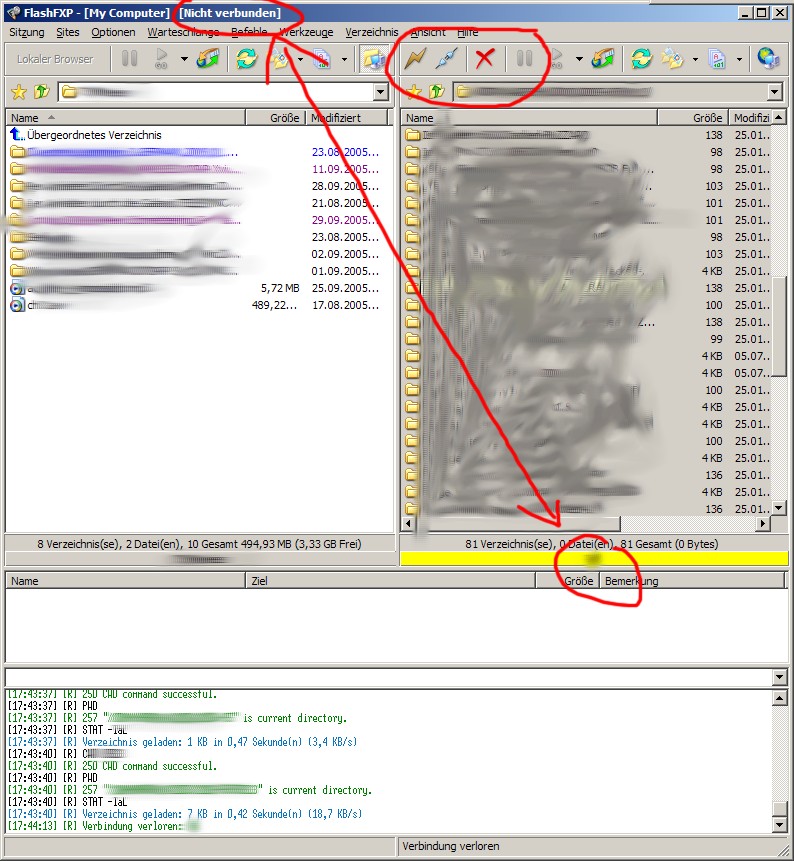This screenshot has width=794, height=861.
Task: Click the globe icon at far right of toolbar
Action: pyautogui.click(x=768, y=59)
